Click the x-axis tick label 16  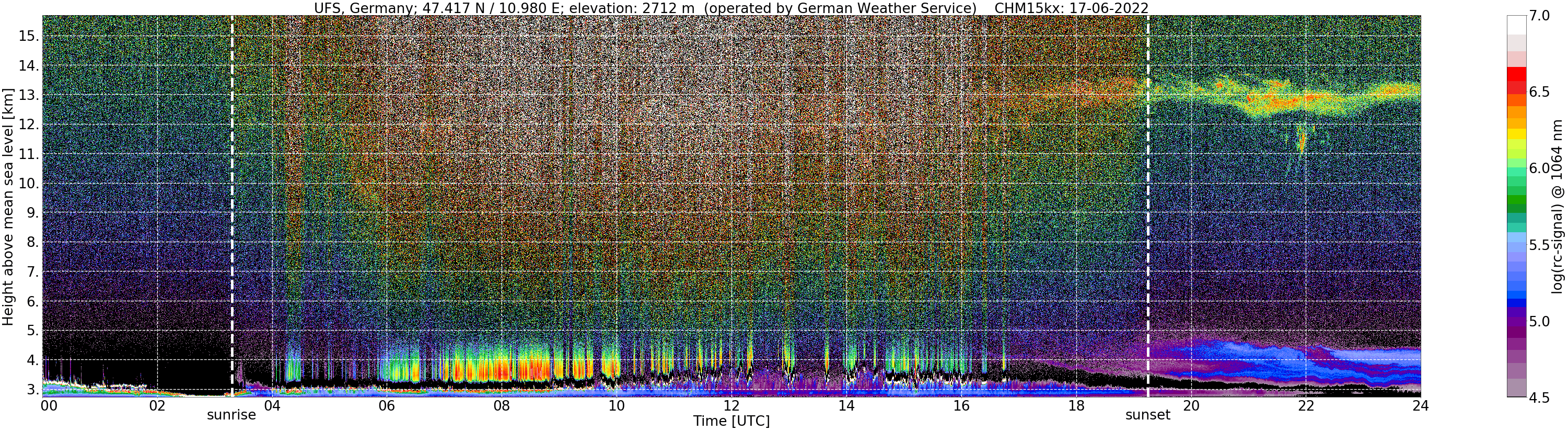coord(960,406)
